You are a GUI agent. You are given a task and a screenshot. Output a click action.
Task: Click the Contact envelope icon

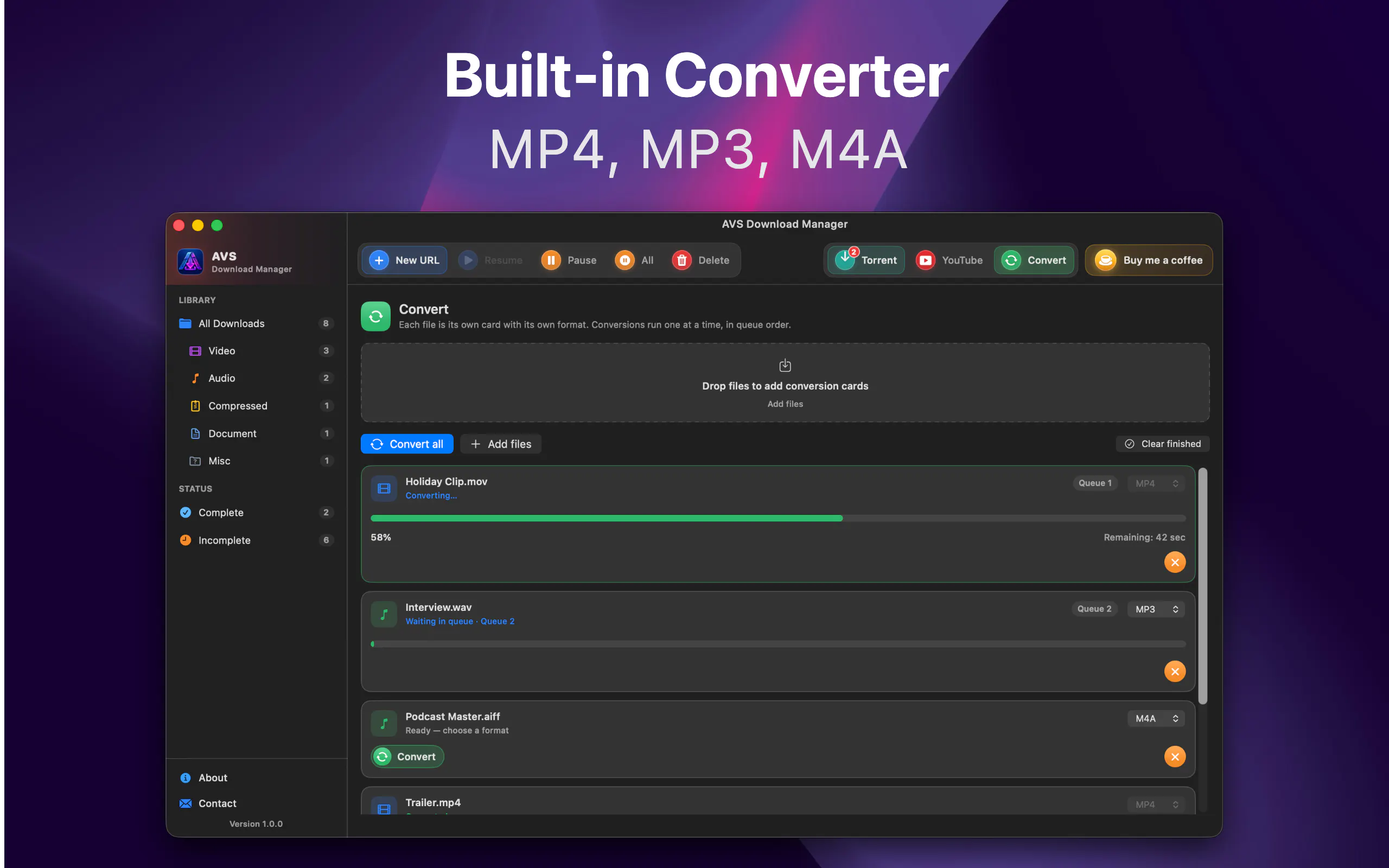click(186, 803)
